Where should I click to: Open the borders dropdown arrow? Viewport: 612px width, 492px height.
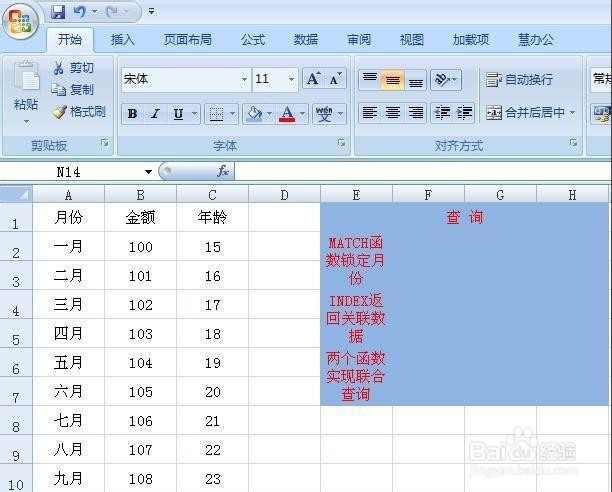tap(233, 114)
